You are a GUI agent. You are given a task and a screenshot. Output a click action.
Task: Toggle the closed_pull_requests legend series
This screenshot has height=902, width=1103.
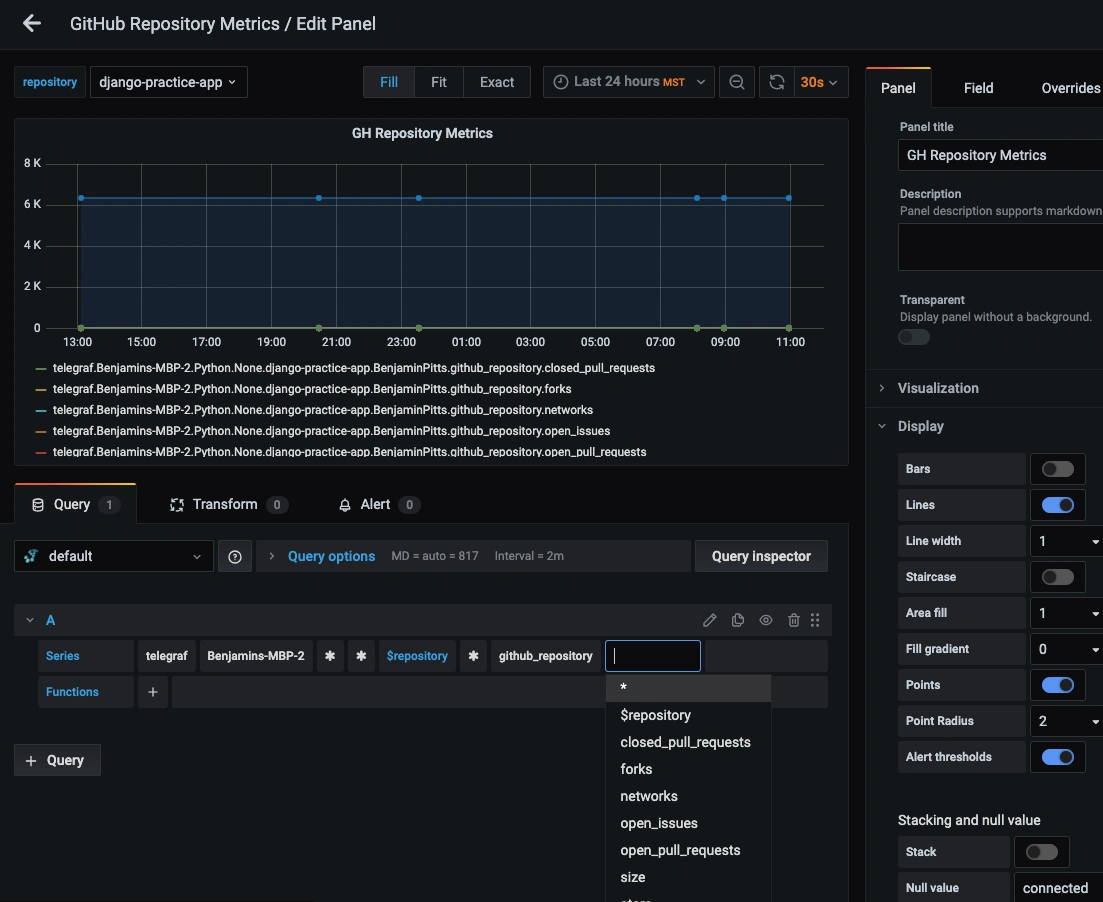click(354, 368)
